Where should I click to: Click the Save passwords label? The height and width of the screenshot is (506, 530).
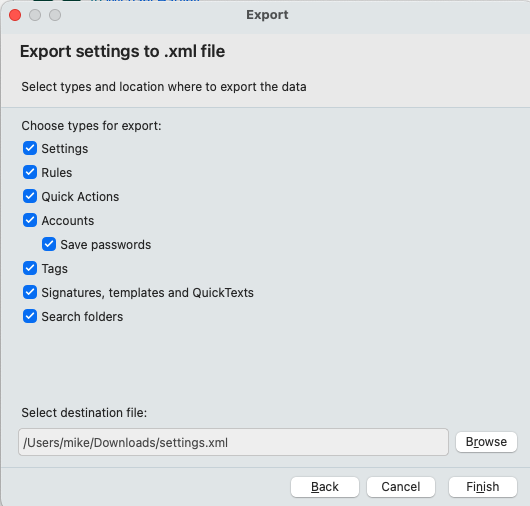[105, 245]
